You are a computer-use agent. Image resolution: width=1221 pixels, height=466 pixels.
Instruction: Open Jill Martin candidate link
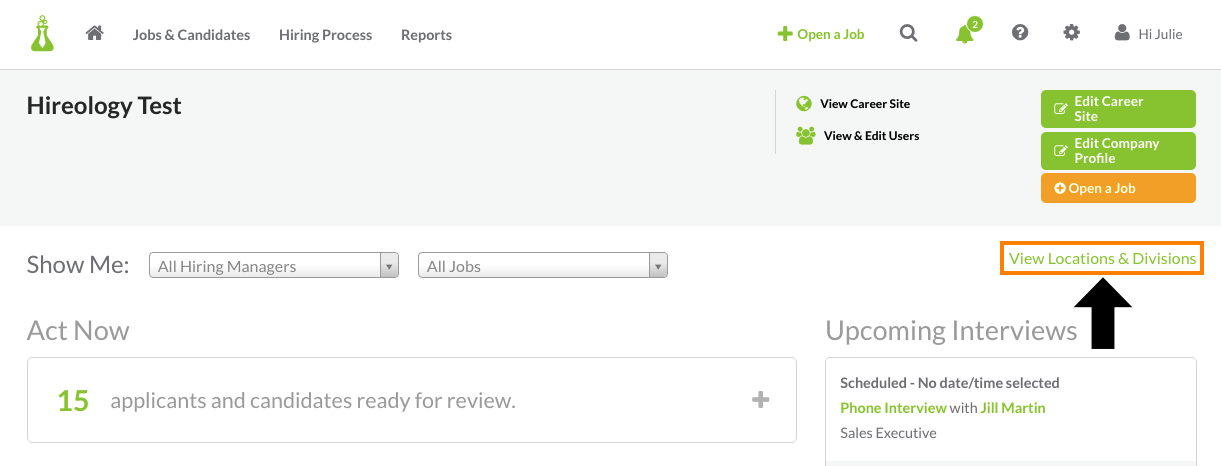pos(1013,408)
